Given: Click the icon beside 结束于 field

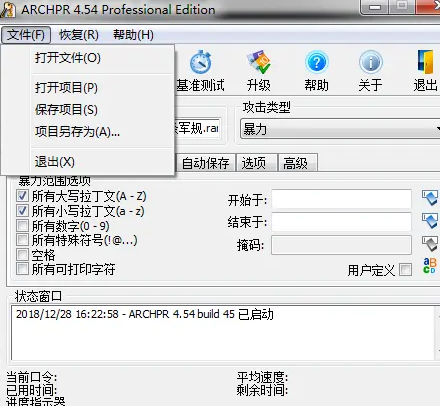Looking at the screenshot, I should tap(429, 221).
